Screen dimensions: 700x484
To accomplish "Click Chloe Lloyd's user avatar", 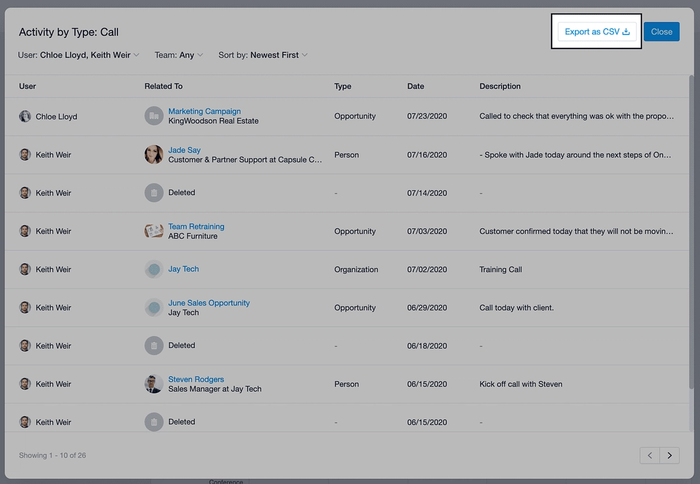I will click(25, 116).
